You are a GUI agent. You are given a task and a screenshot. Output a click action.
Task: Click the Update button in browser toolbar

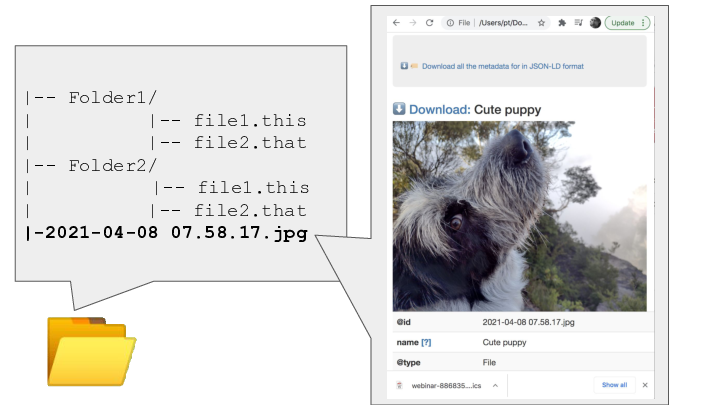click(x=621, y=22)
